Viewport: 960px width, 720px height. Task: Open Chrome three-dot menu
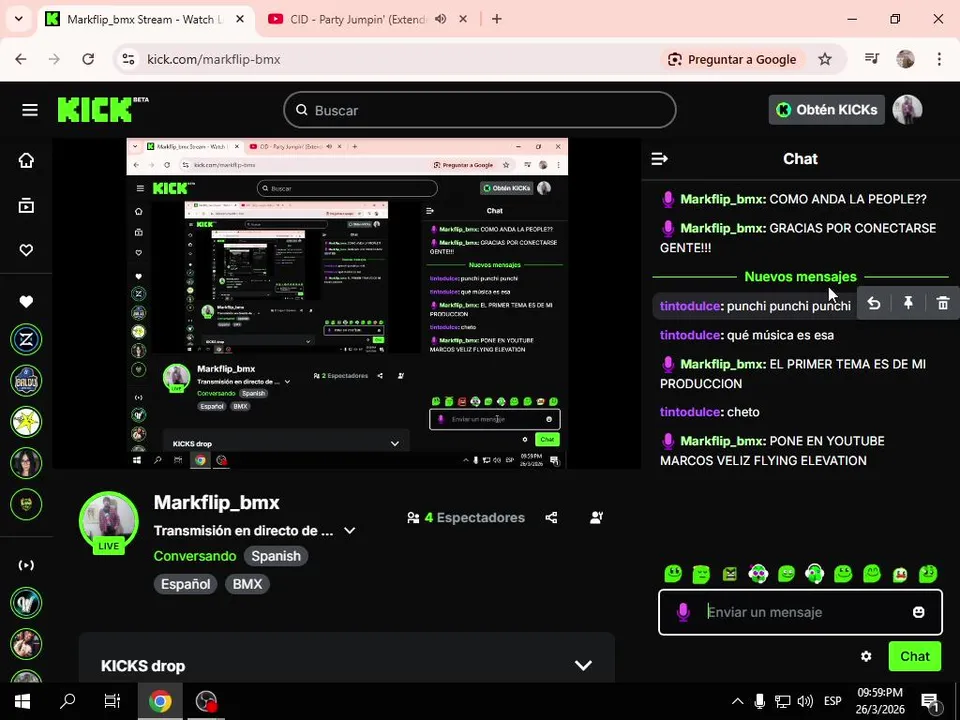click(x=939, y=59)
